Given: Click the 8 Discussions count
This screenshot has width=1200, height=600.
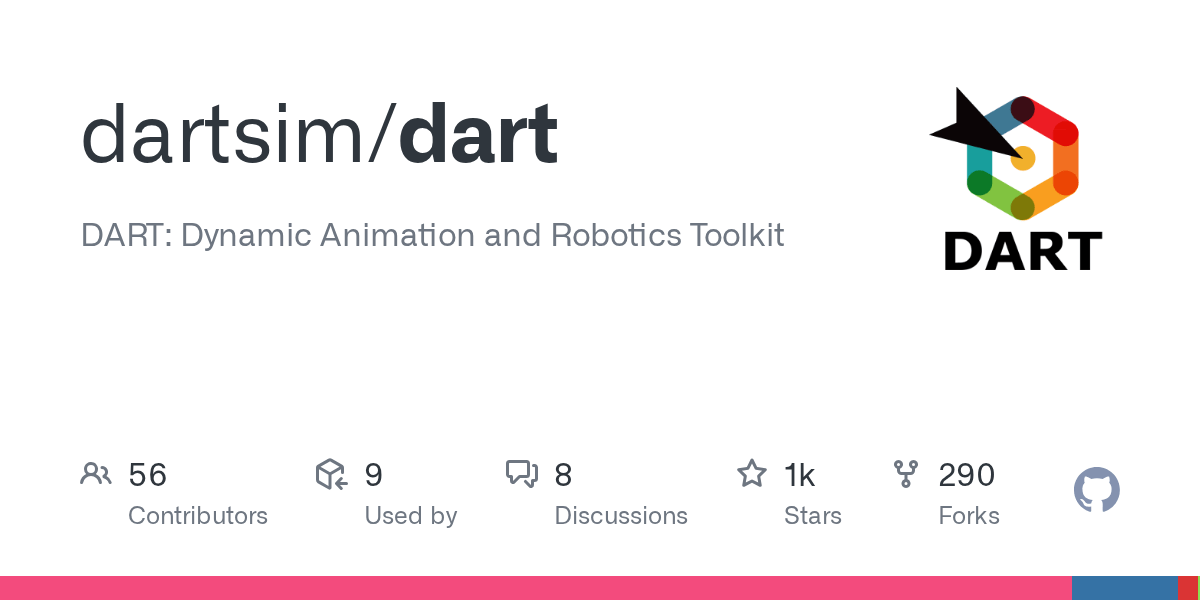Looking at the screenshot, I should click(x=563, y=474).
